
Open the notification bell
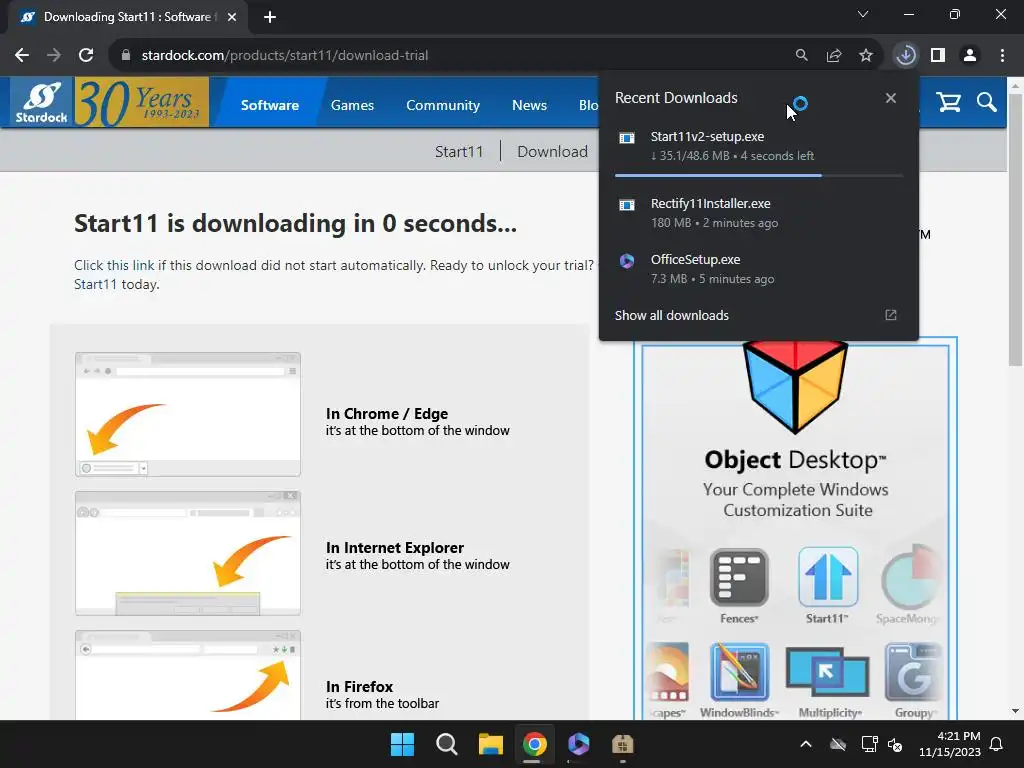pos(996,744)
